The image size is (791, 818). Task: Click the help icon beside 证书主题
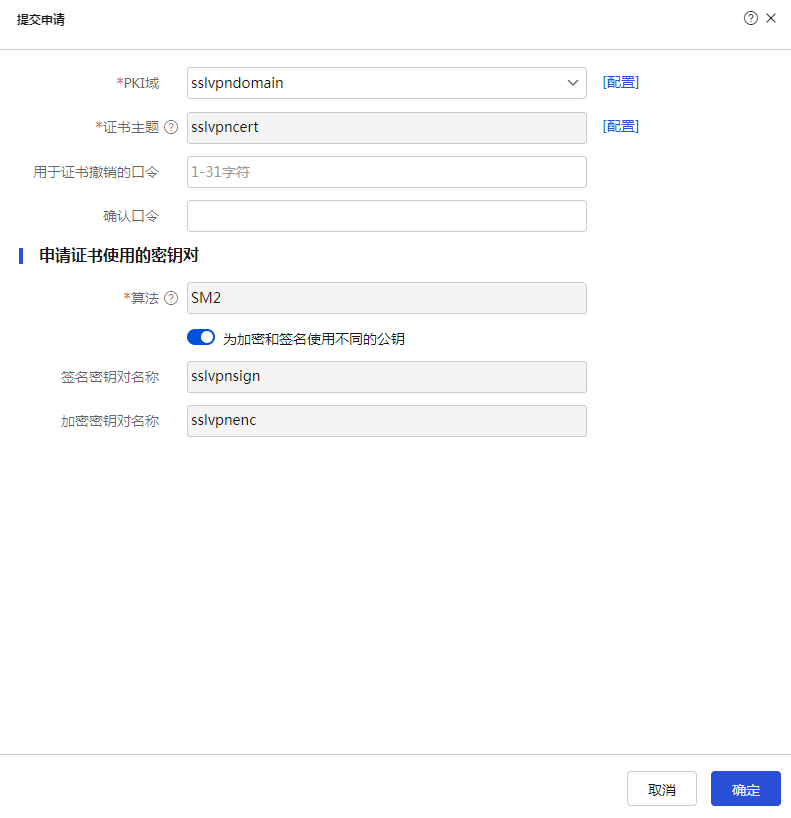coord(171,127)
